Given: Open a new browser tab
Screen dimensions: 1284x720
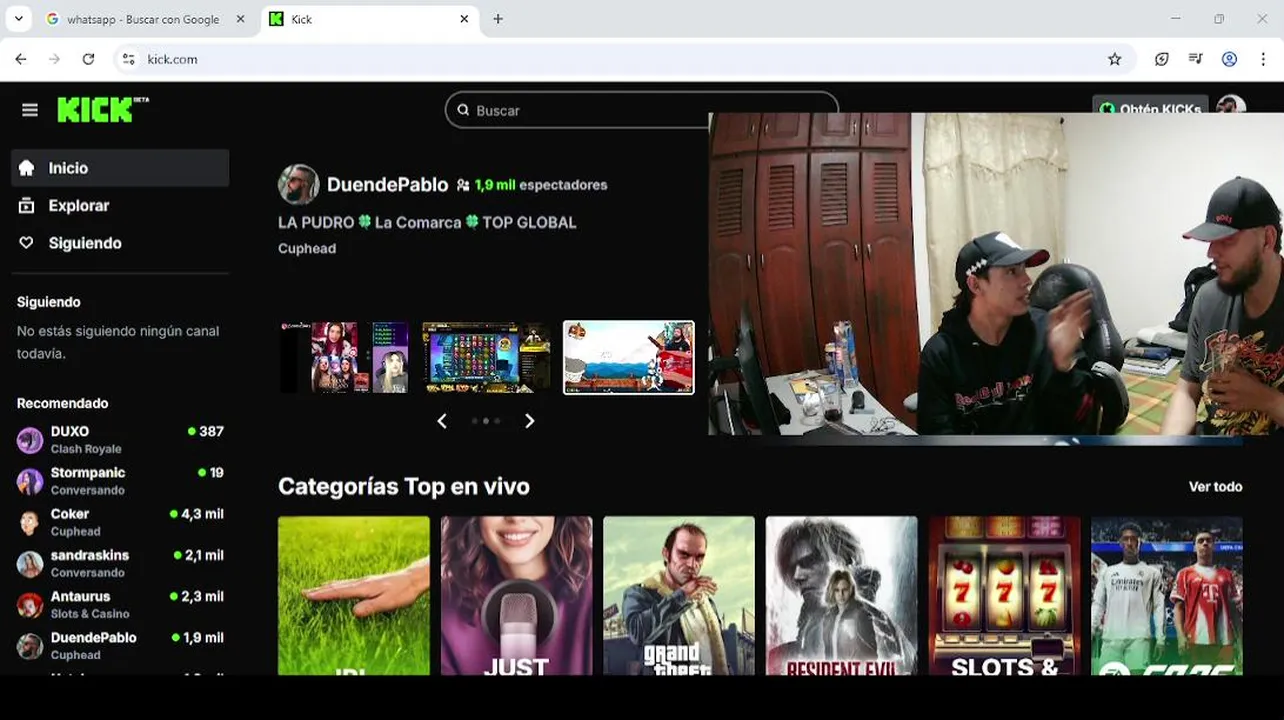Looking at the screenshot, I should pyautogui.click(x=498, y=19).
